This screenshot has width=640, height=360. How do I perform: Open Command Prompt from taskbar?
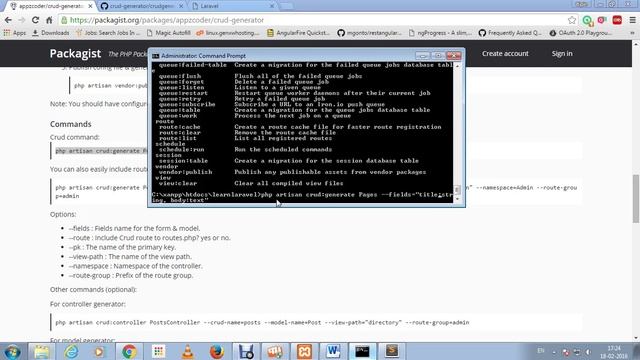[362, 351]
